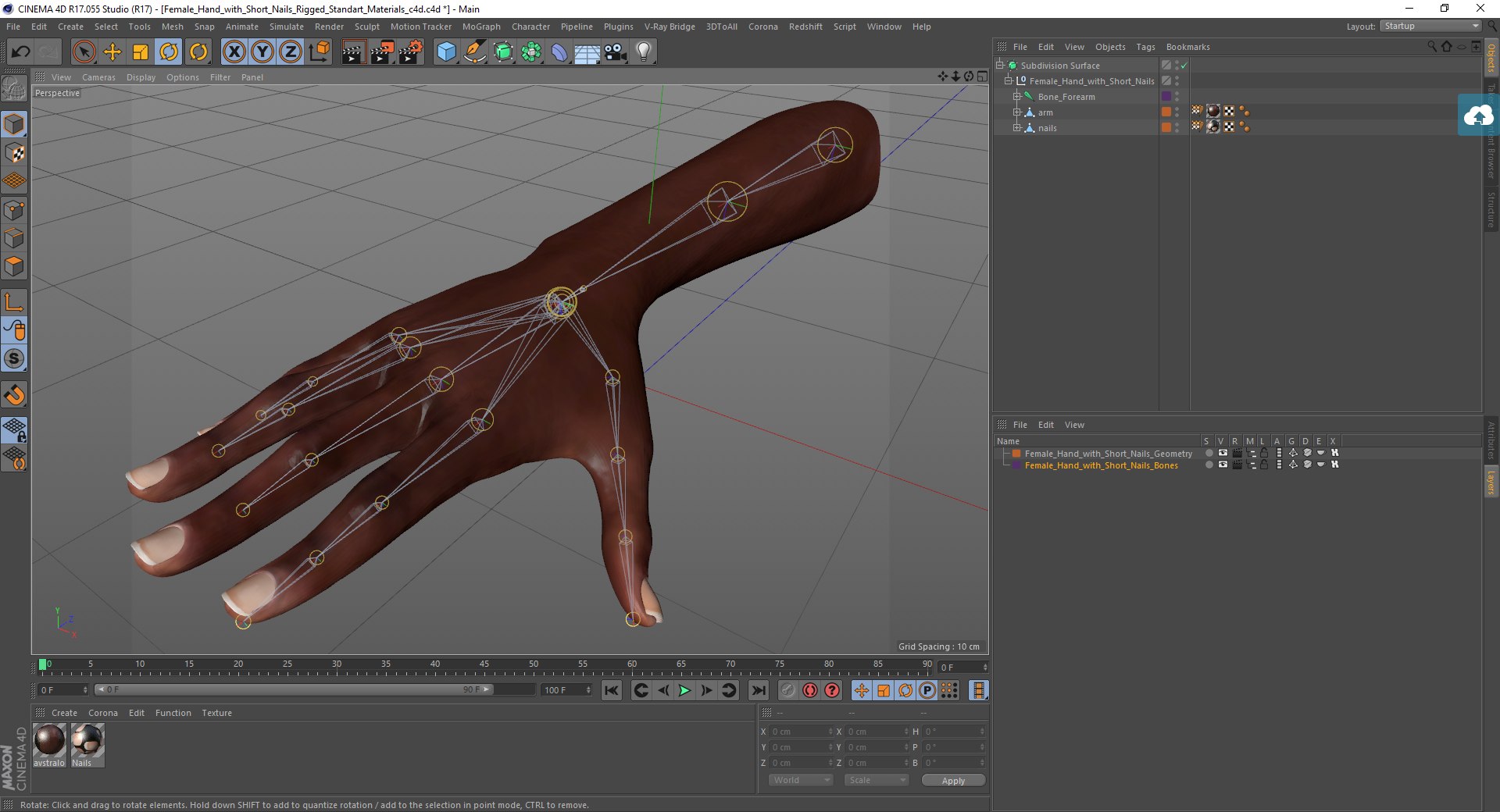Click the cloud upload icon

(1478, 116)
